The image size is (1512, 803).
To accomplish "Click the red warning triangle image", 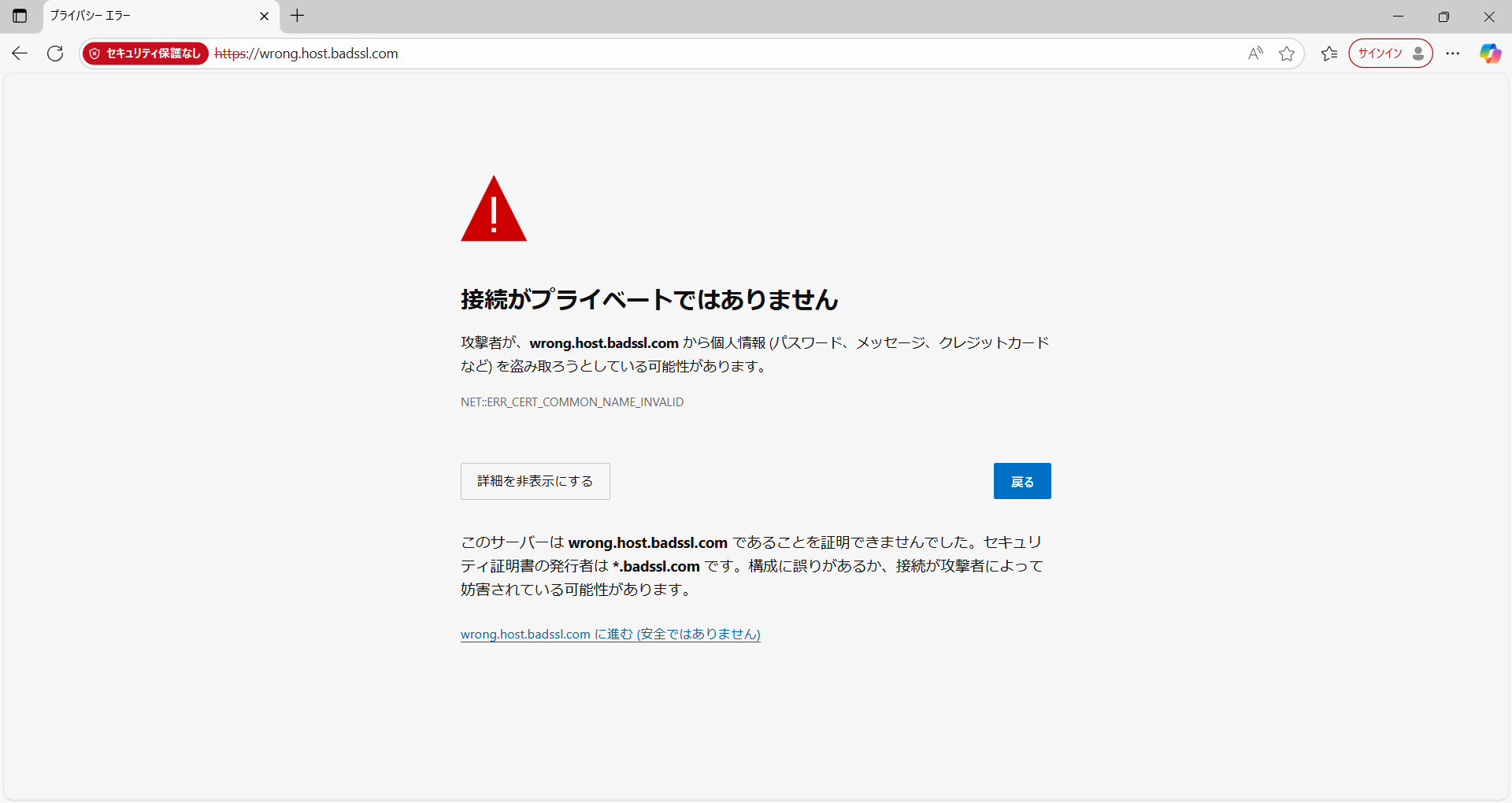I will 494,210.
